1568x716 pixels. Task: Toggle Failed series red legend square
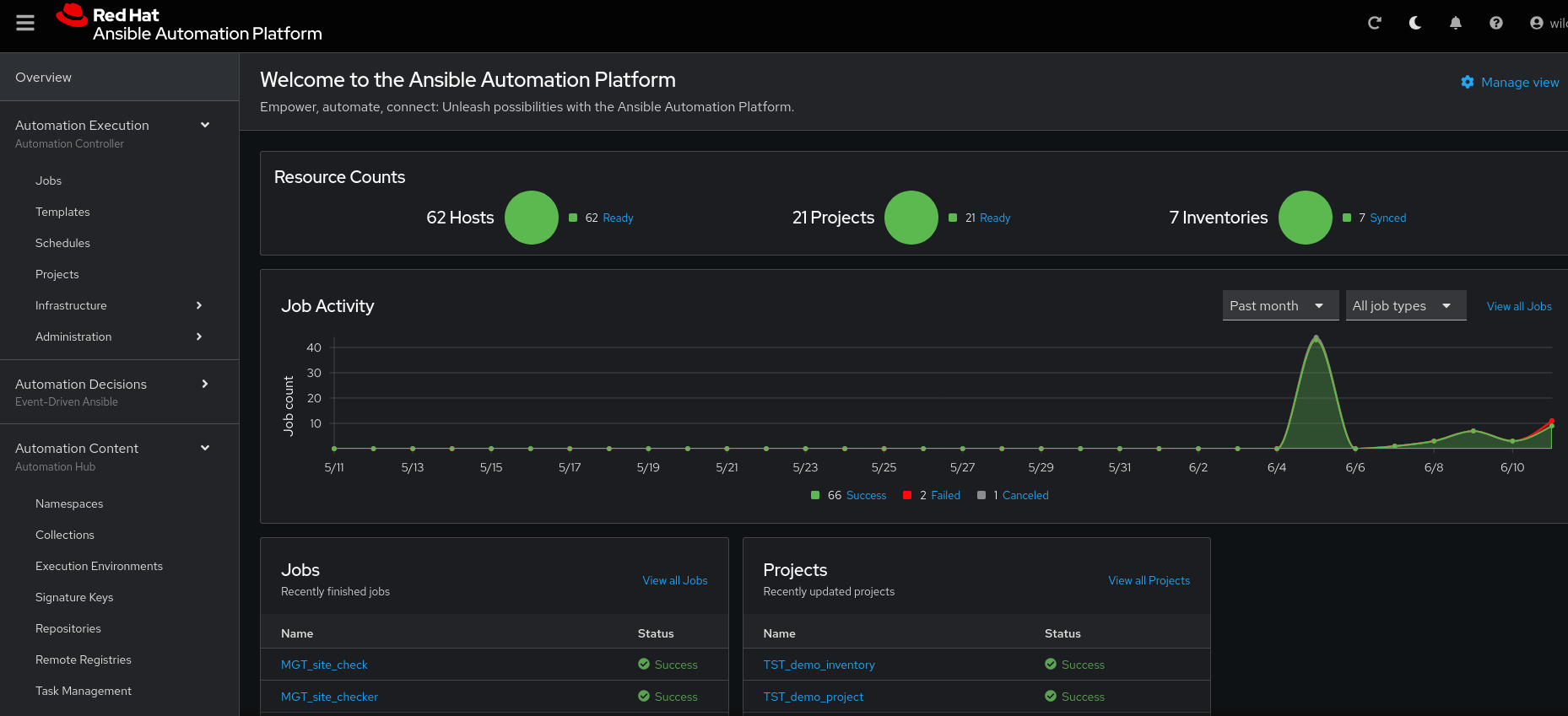coord(907,495)
